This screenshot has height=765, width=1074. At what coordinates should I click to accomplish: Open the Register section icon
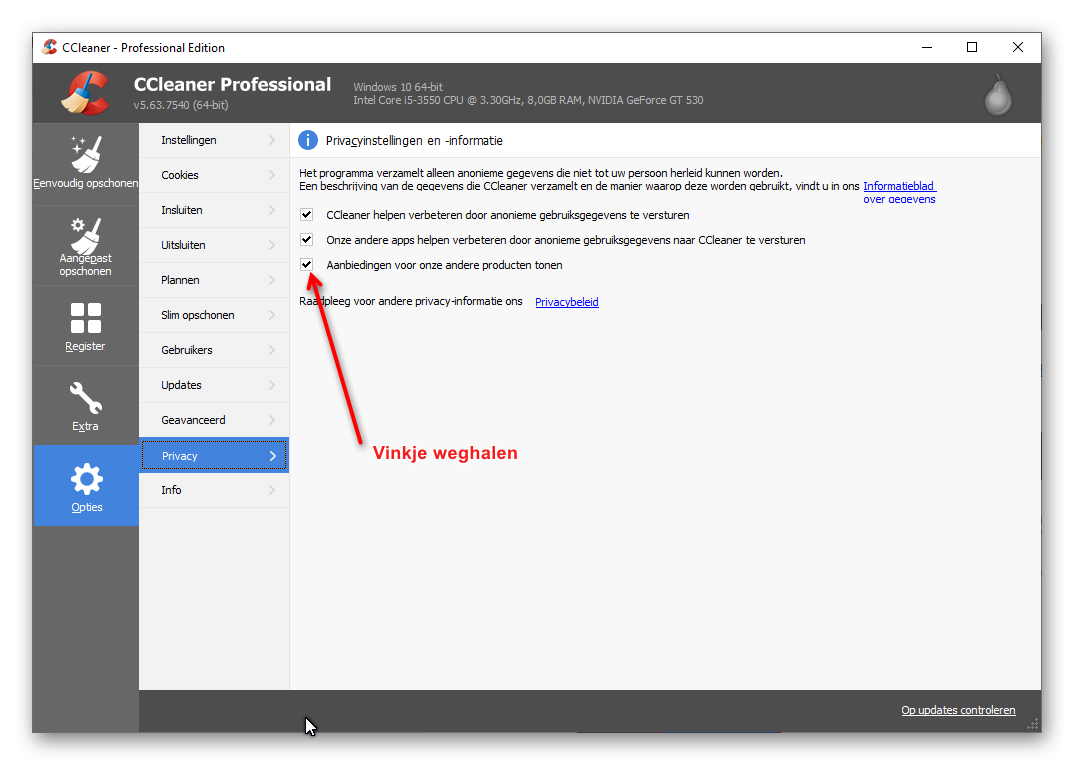pyautogui.click(x=86, y=318)
